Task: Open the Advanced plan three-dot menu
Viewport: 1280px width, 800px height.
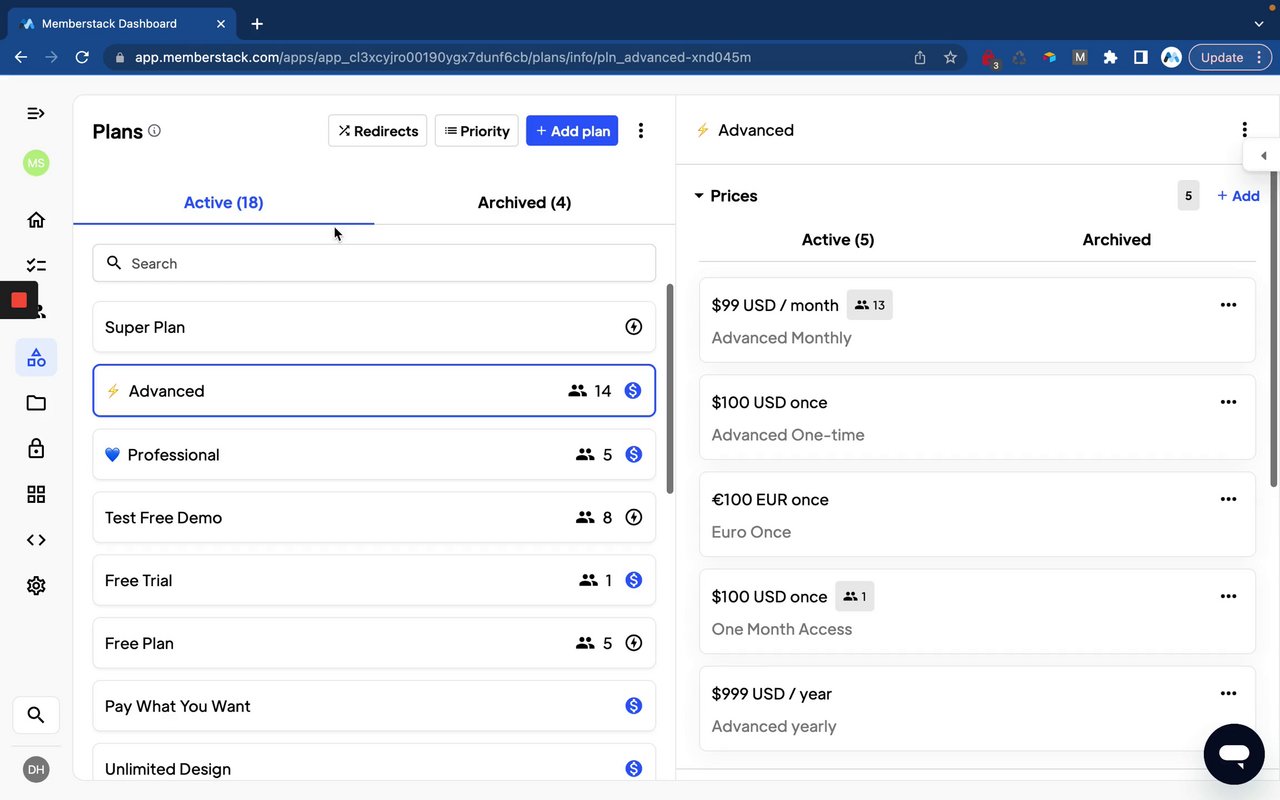Action: point(1244,129)
